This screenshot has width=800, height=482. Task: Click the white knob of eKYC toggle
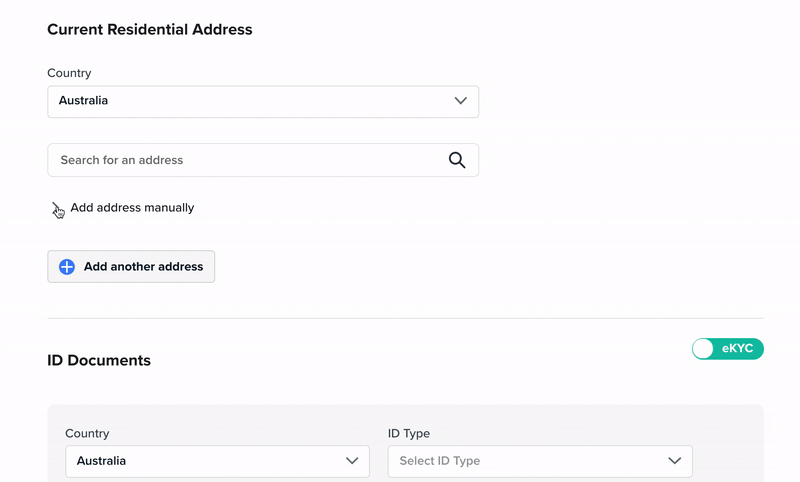point(703,349)
